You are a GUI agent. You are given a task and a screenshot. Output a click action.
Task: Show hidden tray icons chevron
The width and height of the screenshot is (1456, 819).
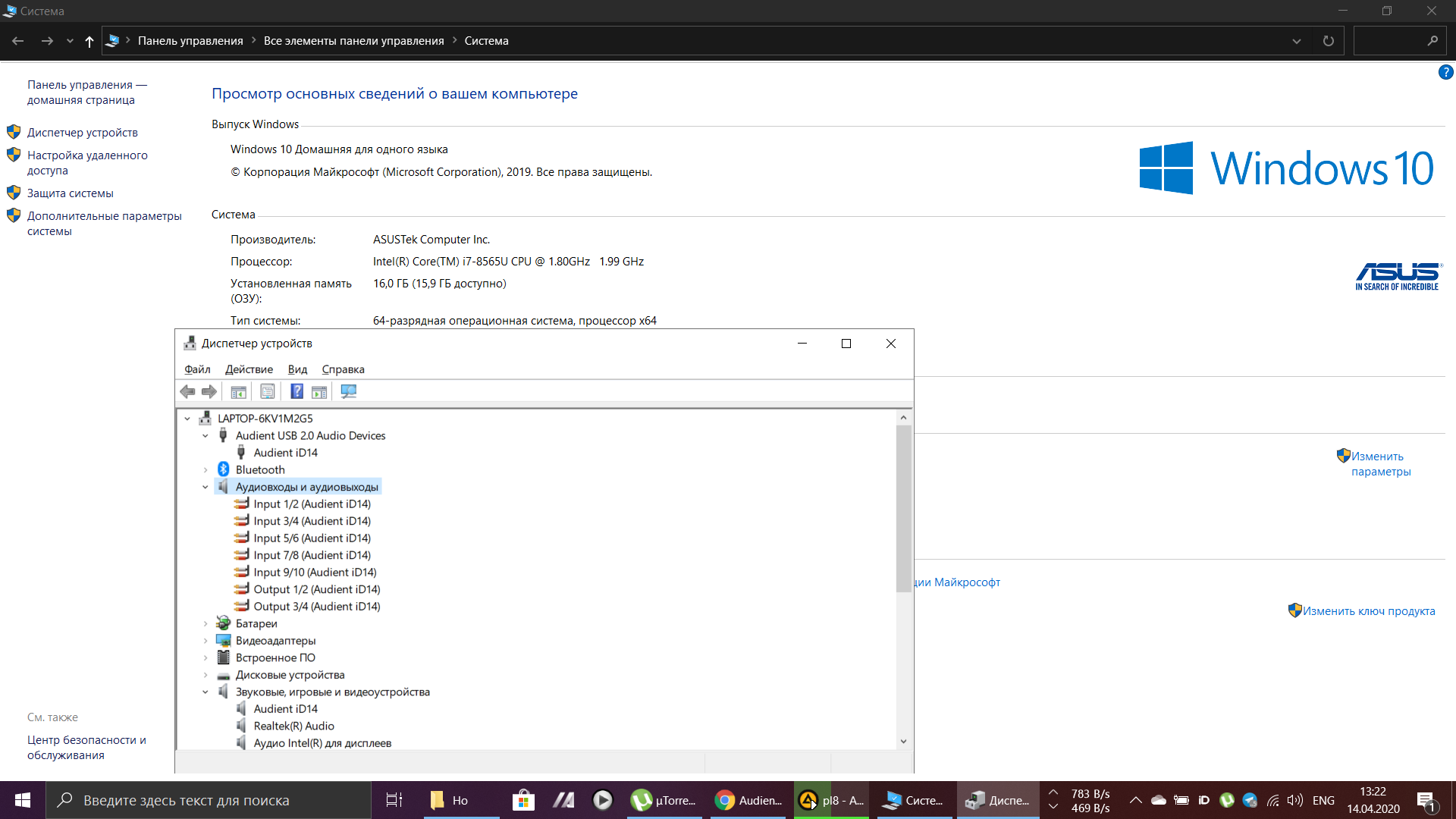tap(1135, 800)
